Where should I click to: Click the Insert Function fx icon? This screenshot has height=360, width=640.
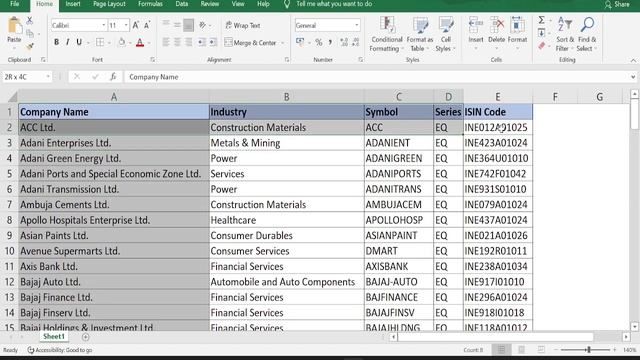coord(113,77)
